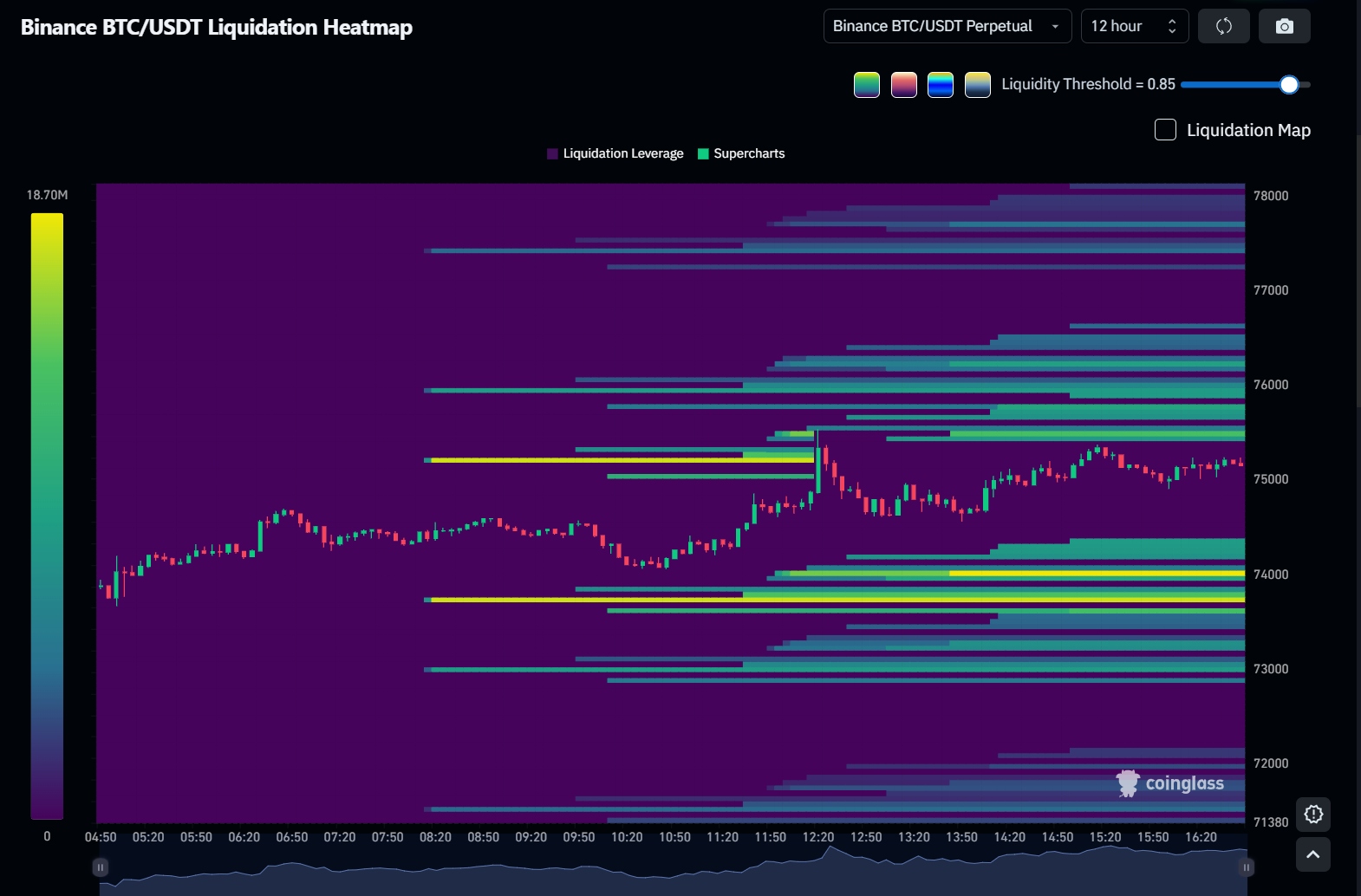Click the 06:50 time axis label
The image size is (1361, 896).
292,837
